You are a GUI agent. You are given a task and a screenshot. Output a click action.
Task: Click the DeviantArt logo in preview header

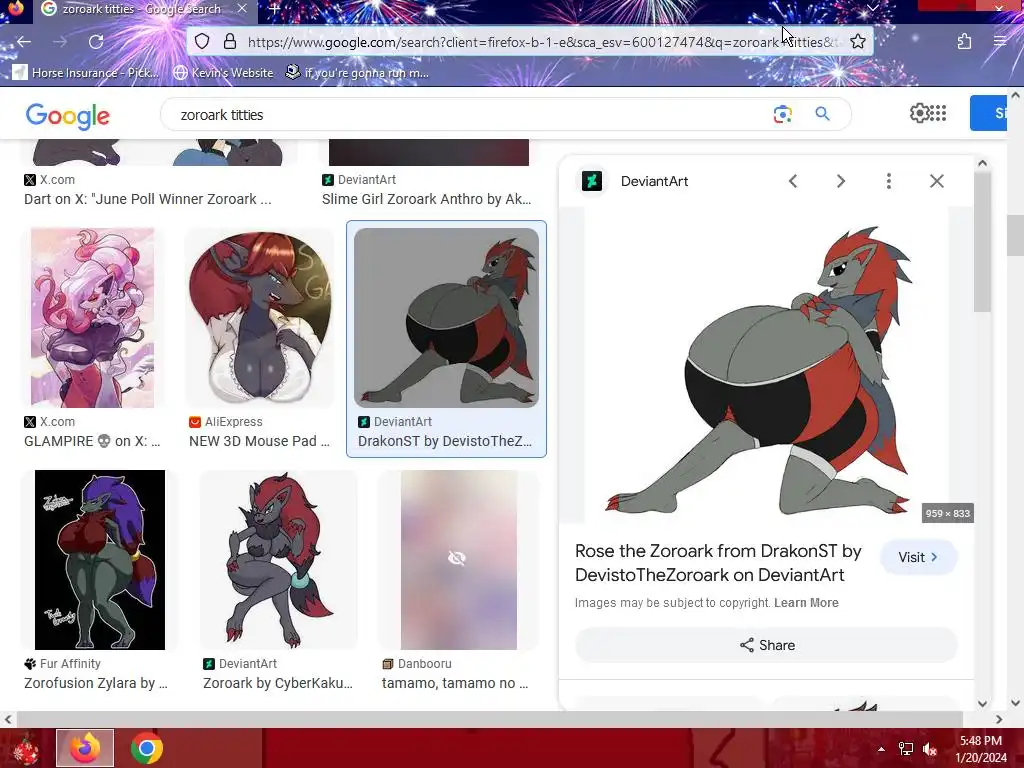[592, 181]
